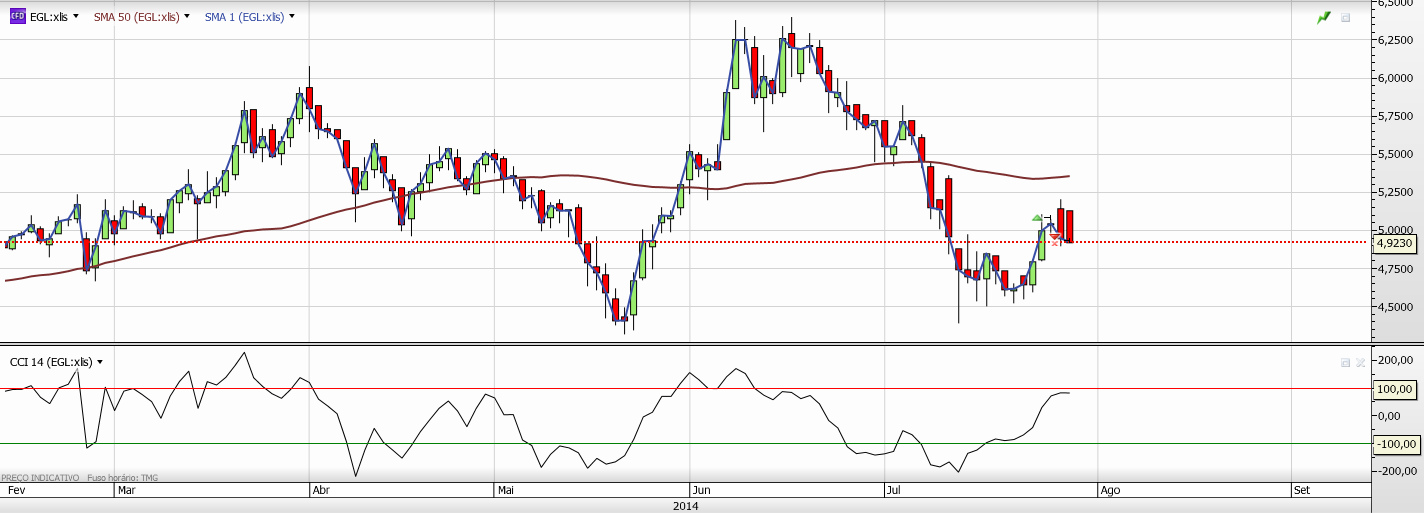Click the 4,9230 current price label
1424x513 pixels.
click(x=1395, y=243)
